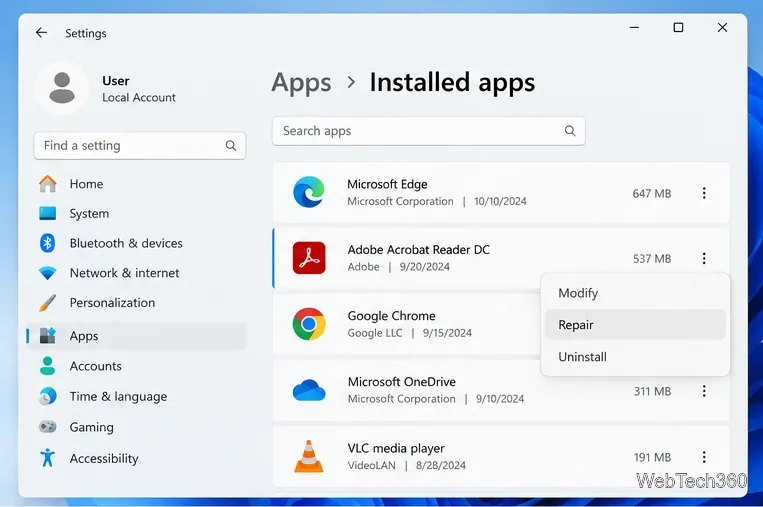Viewport: 763px width, 507px height.
Task: Open more options for Microsoft Edge
Action: click(x=704, y=193)
